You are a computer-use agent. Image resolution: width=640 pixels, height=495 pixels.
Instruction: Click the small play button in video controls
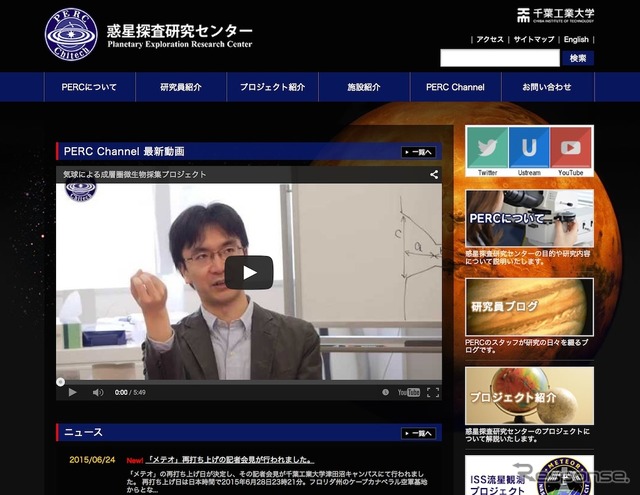pyautogui.click(x=73, y=392)
